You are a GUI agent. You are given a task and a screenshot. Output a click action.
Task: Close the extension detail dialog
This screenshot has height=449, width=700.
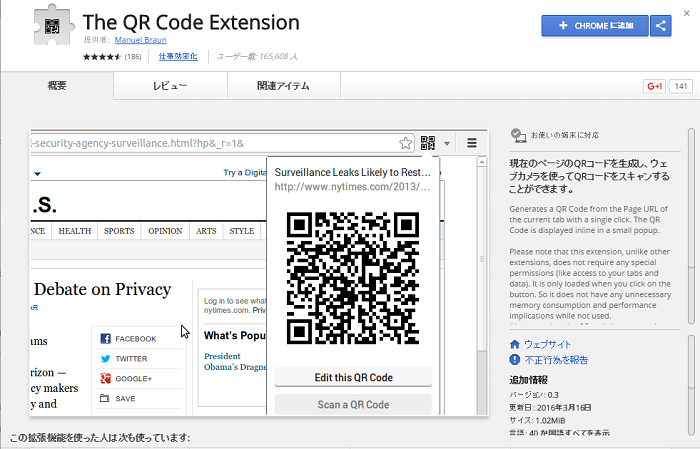pyautogui.click(x=687, y=13)
